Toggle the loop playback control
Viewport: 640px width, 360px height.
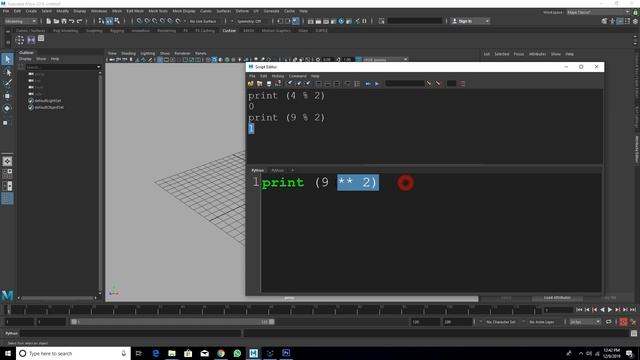pyautogui.click(x=609, y=322)
